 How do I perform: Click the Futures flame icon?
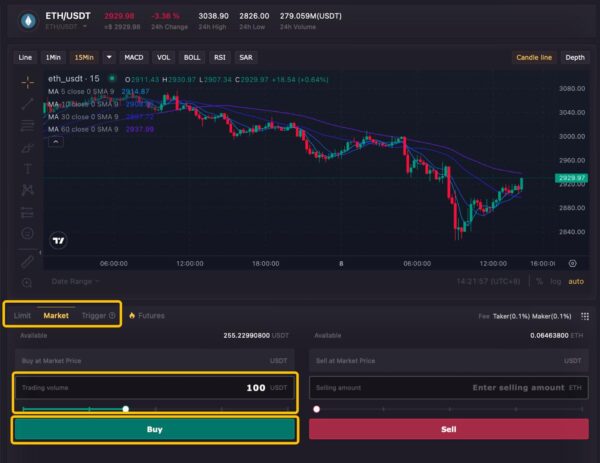[x=132, y=315]
